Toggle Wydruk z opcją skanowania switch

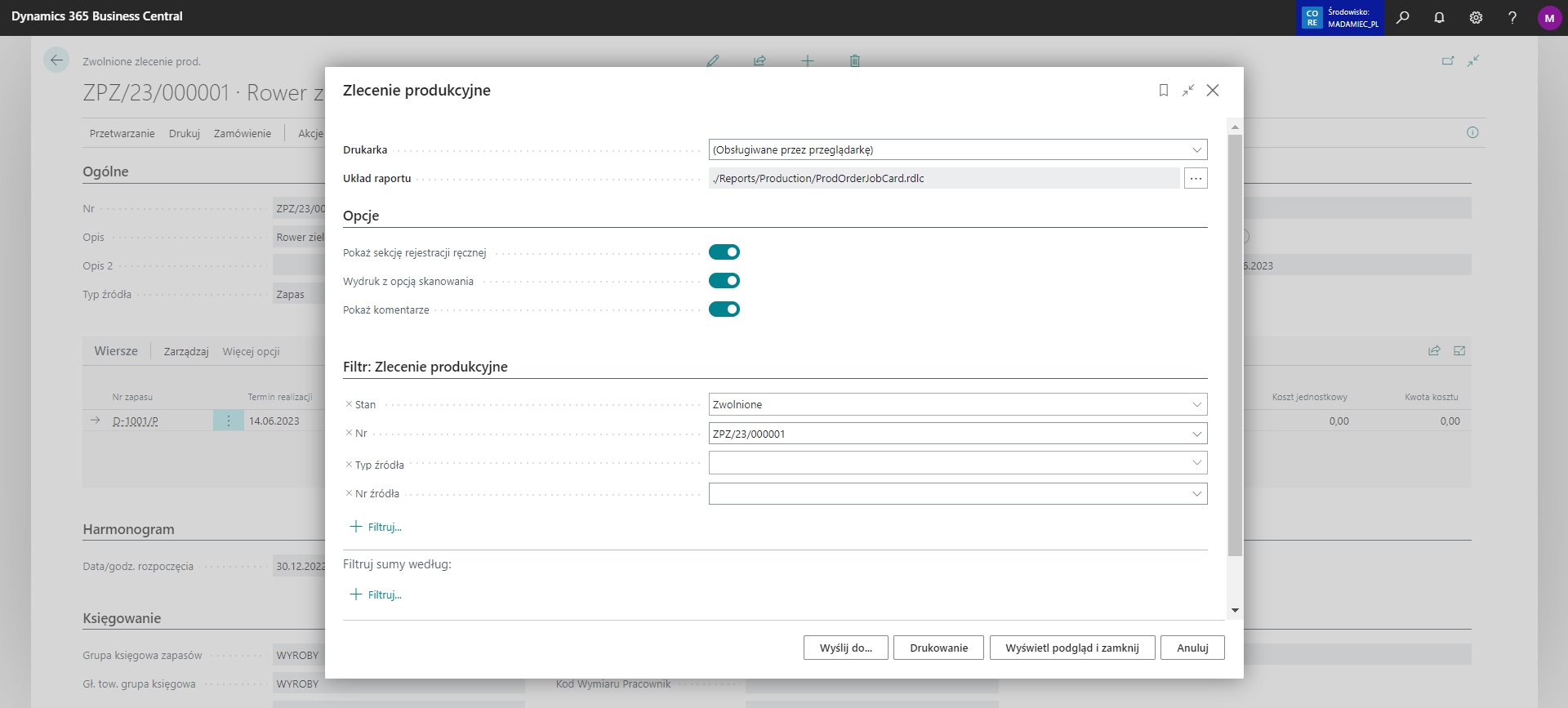(x=724, y=281)
